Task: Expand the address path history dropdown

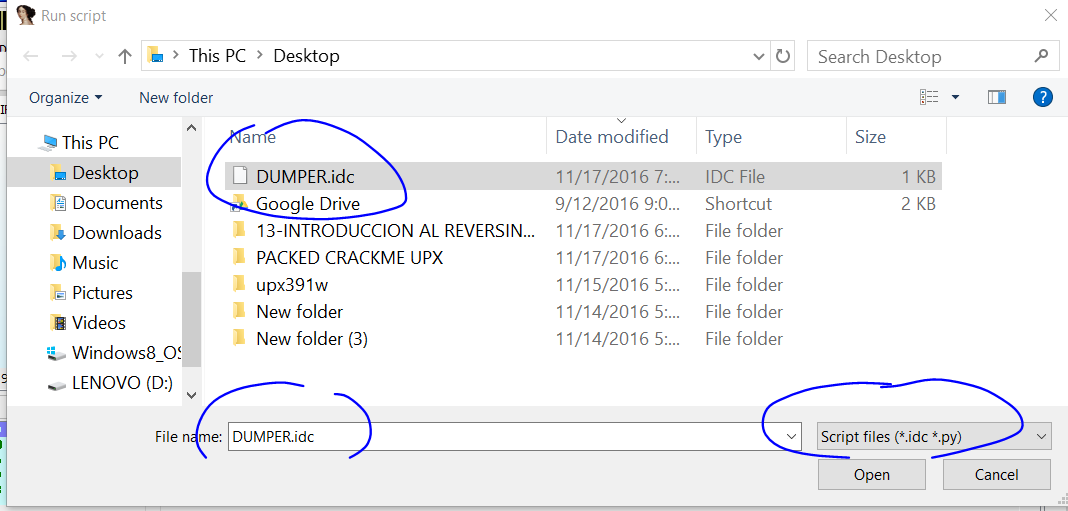Action: pos(759,57)
